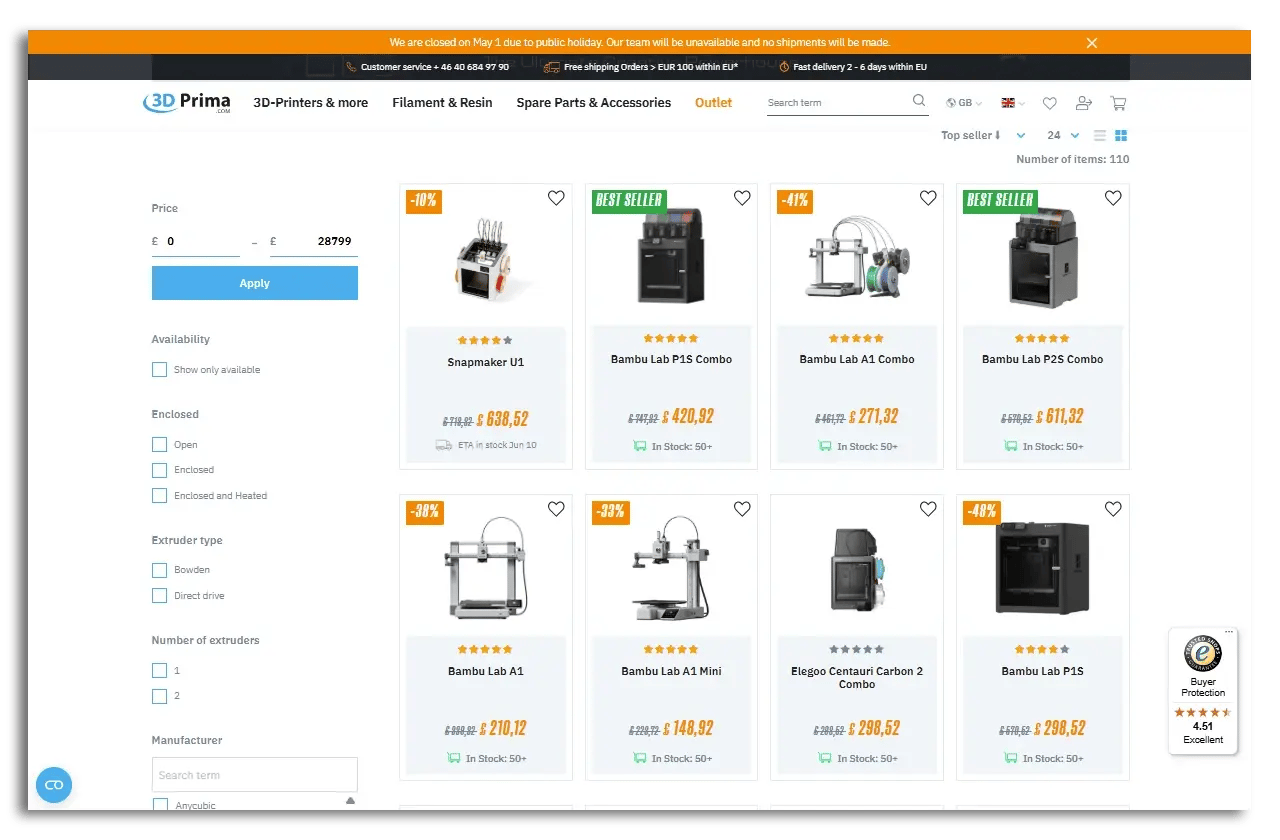Image resolution: width=1280 pixels, height=840 pixels.
Task: Select the Direct drive extruder checkbox
Action: click(159, 596)
